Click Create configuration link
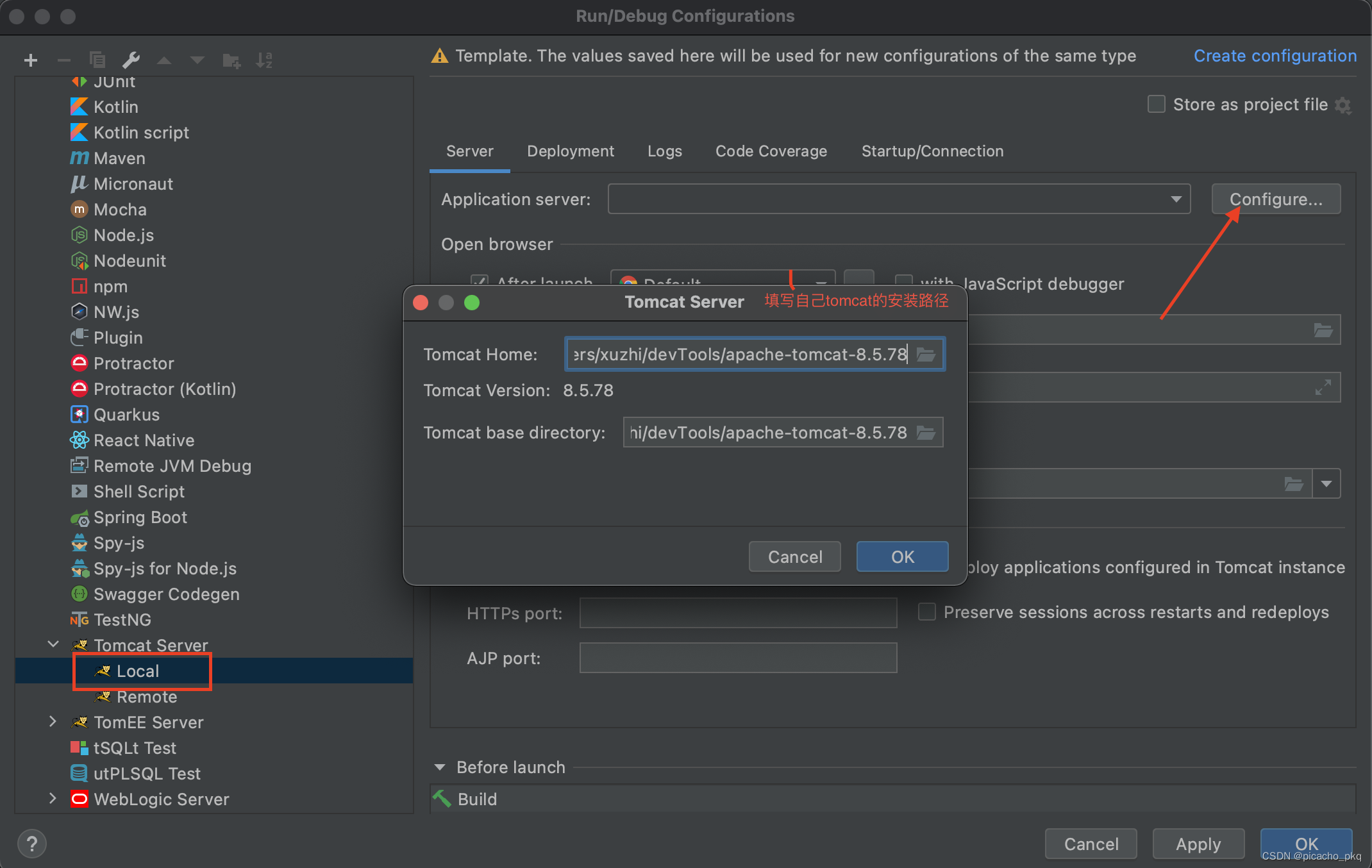Image resolution: width=1372 pixels, height=868 pixels. [x=1275, y=56]
